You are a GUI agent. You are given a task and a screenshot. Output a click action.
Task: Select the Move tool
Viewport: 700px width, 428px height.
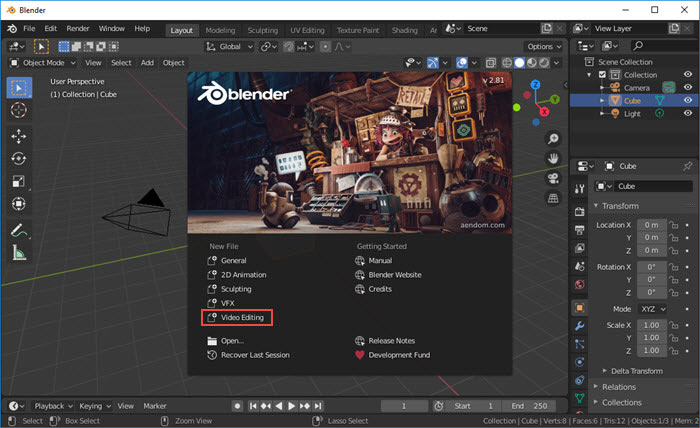coord(19,136)
